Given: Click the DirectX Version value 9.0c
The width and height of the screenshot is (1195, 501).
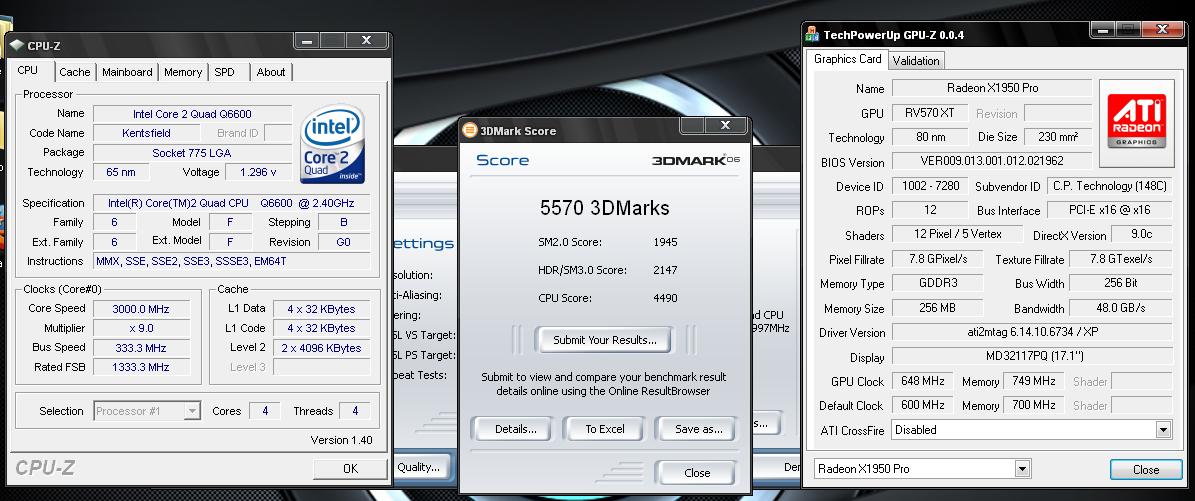Looking at the screenshot, I should pos(1142,234).
